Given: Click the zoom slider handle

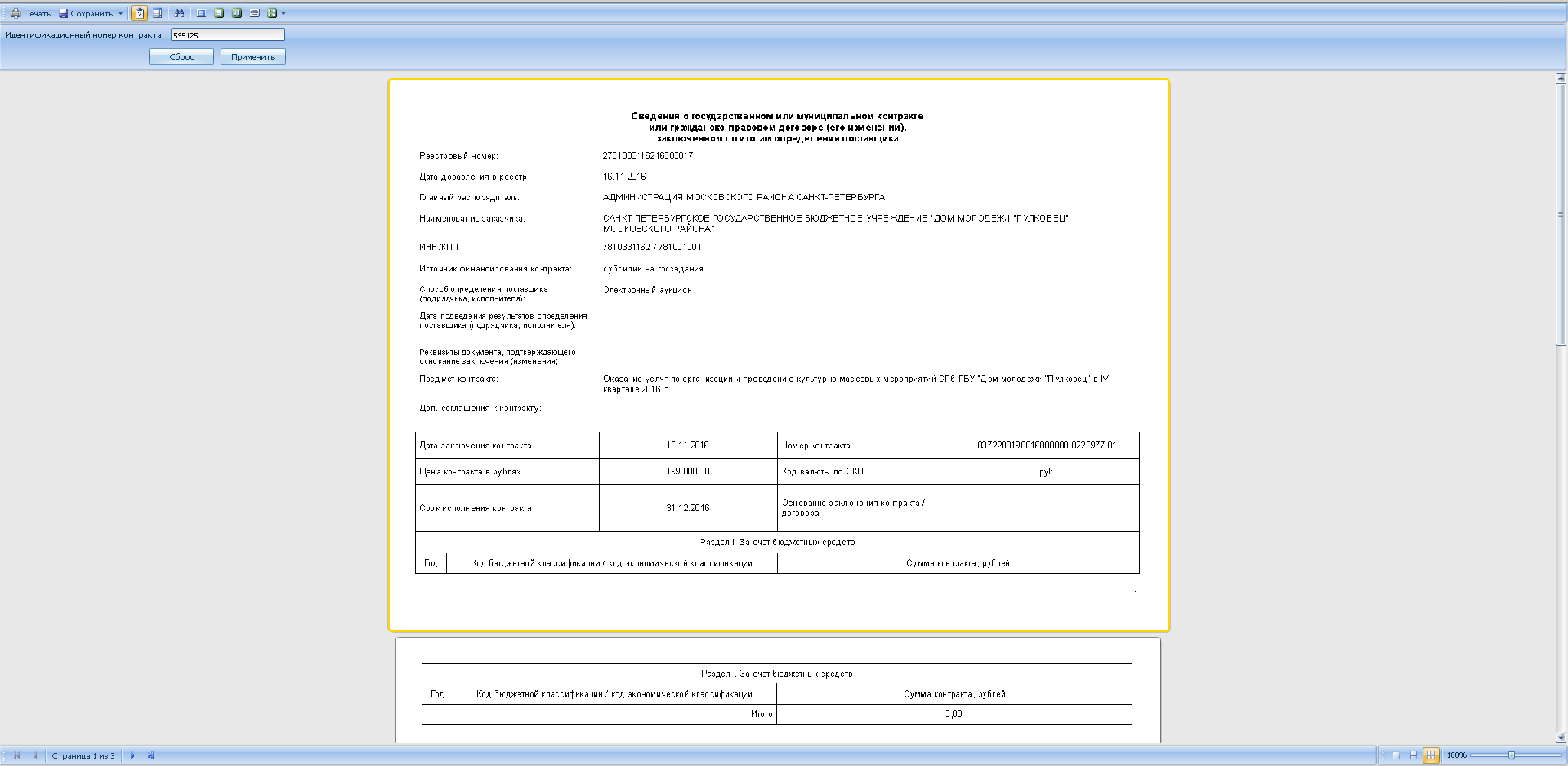Looking at the screenshot, I should (x=1512, y=755).
